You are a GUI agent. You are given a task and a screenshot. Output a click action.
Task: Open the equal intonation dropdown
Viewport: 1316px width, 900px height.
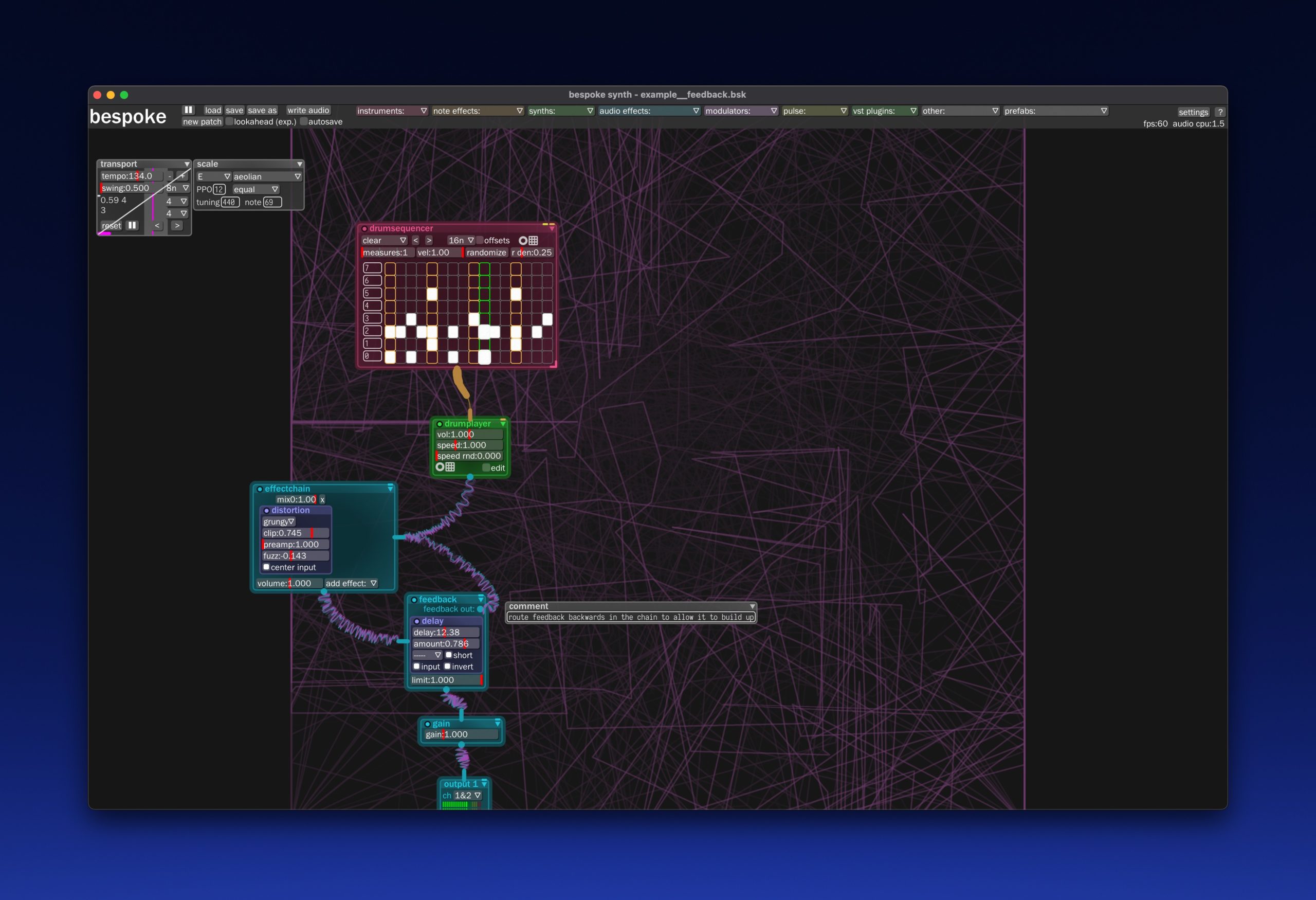pyautogui.click(x=256, y=189)
